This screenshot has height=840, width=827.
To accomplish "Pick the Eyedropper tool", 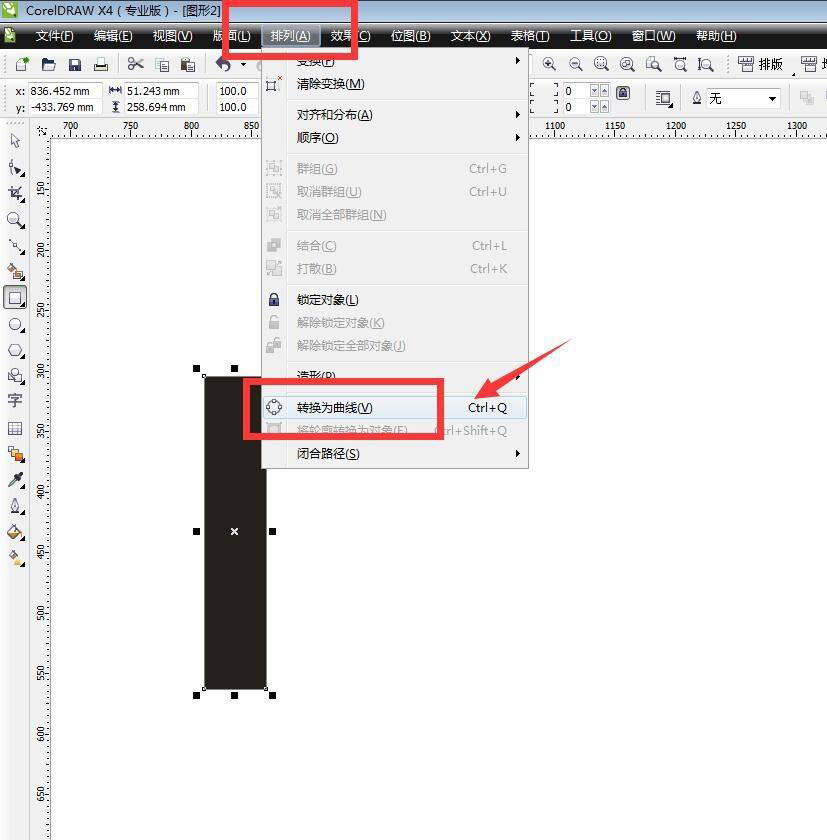I will point(15,480).
